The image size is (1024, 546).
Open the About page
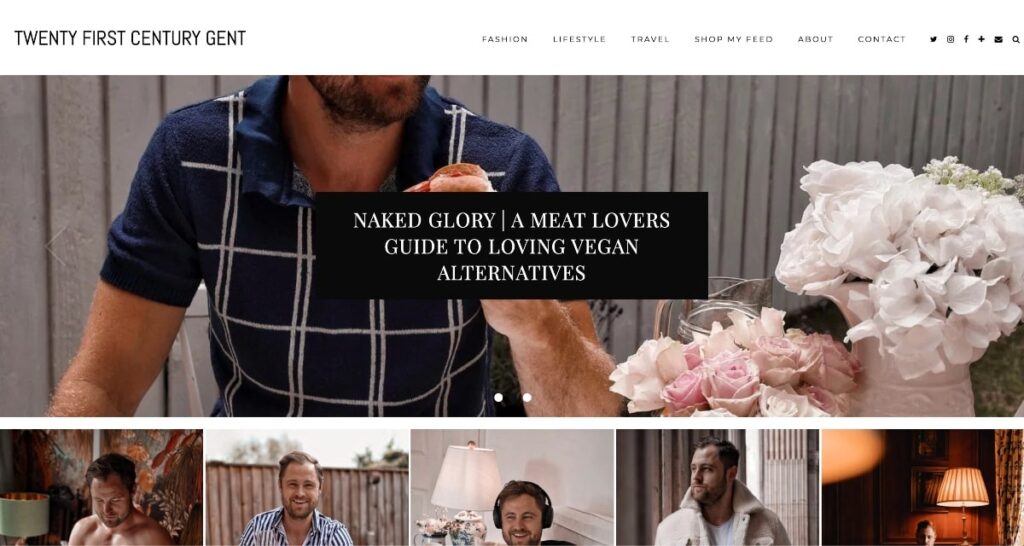pyautogui.click(x=815, y=39)
